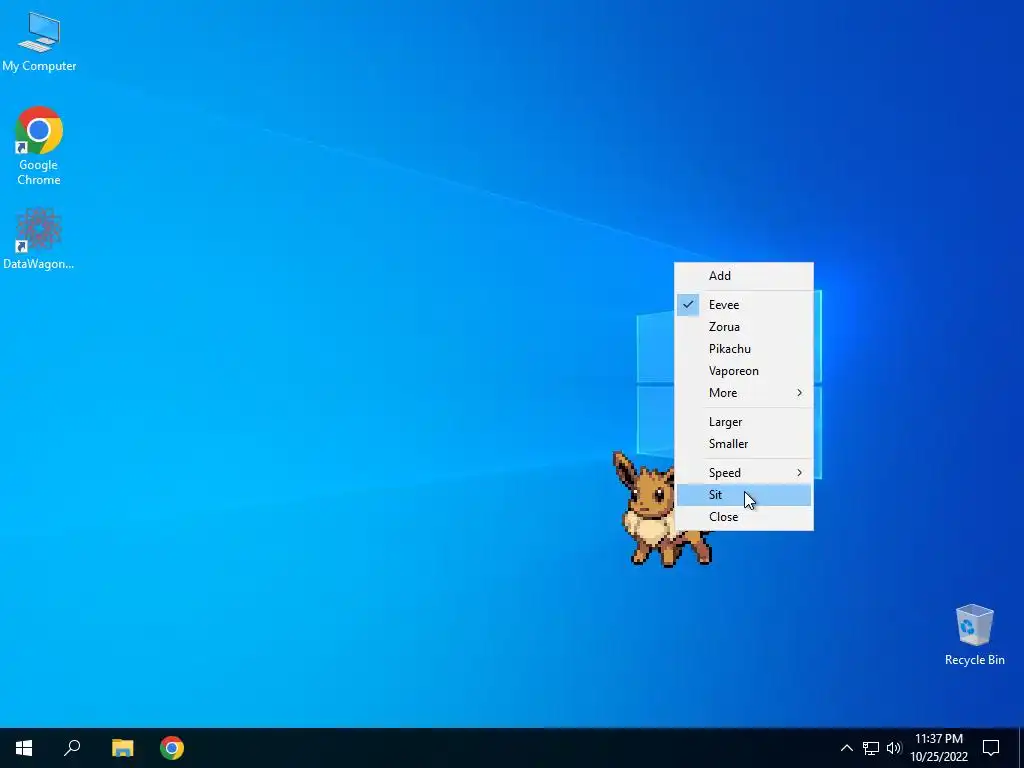
Task: Make the pet Larger
Action: (744, 422)
